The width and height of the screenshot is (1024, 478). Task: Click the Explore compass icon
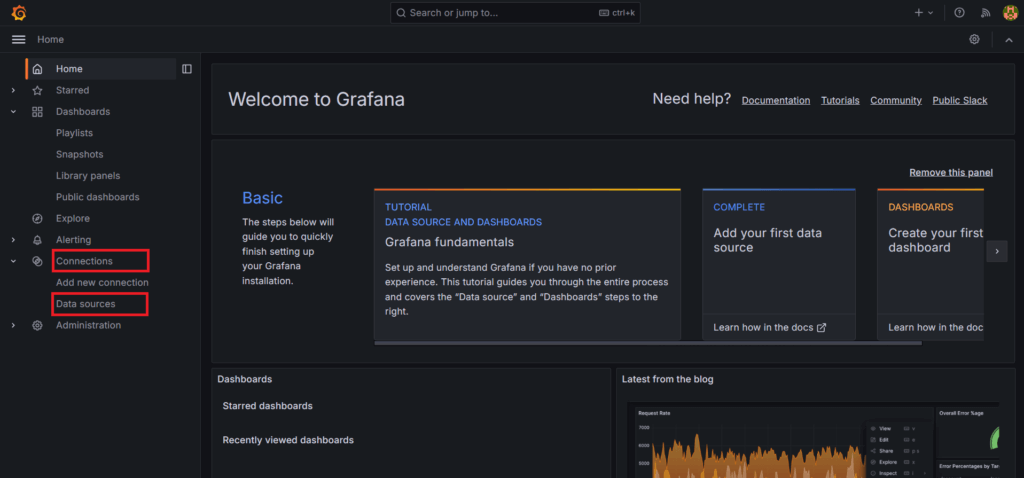click(x=37, y=218)
